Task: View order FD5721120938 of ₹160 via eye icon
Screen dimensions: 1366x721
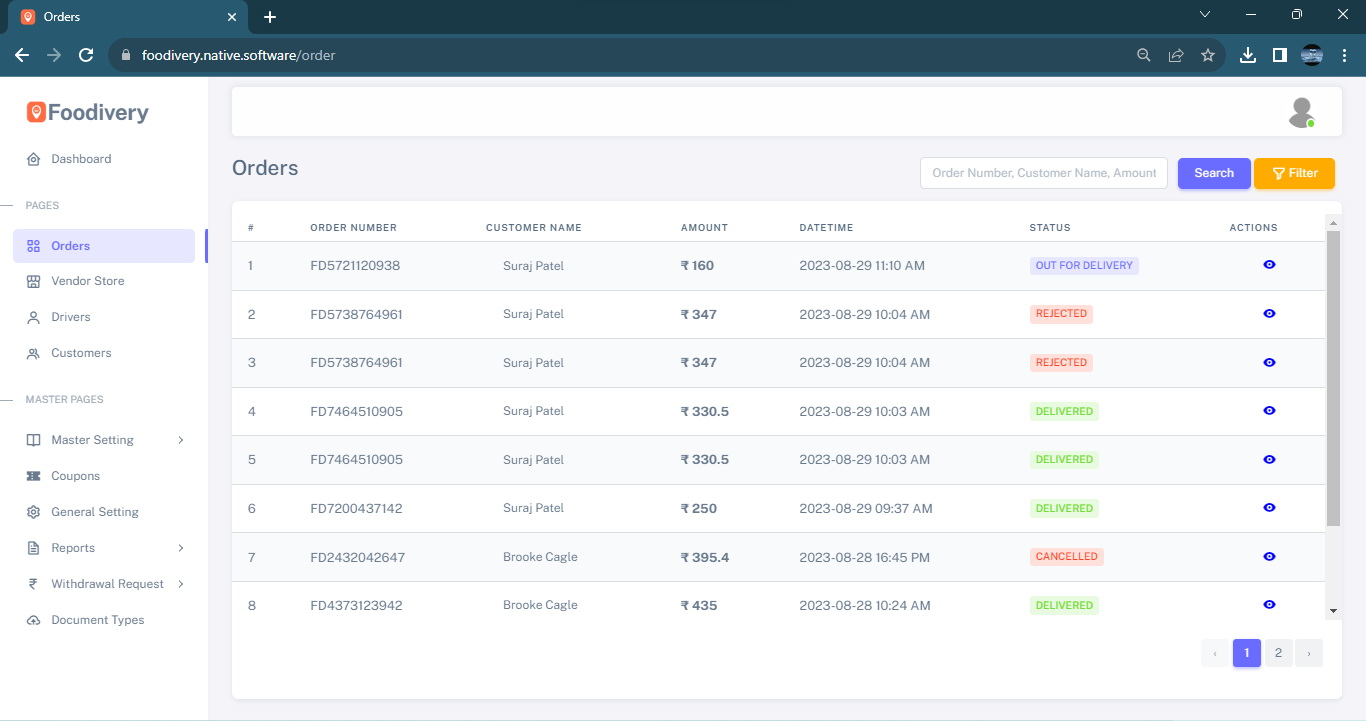Action: 1269,265
